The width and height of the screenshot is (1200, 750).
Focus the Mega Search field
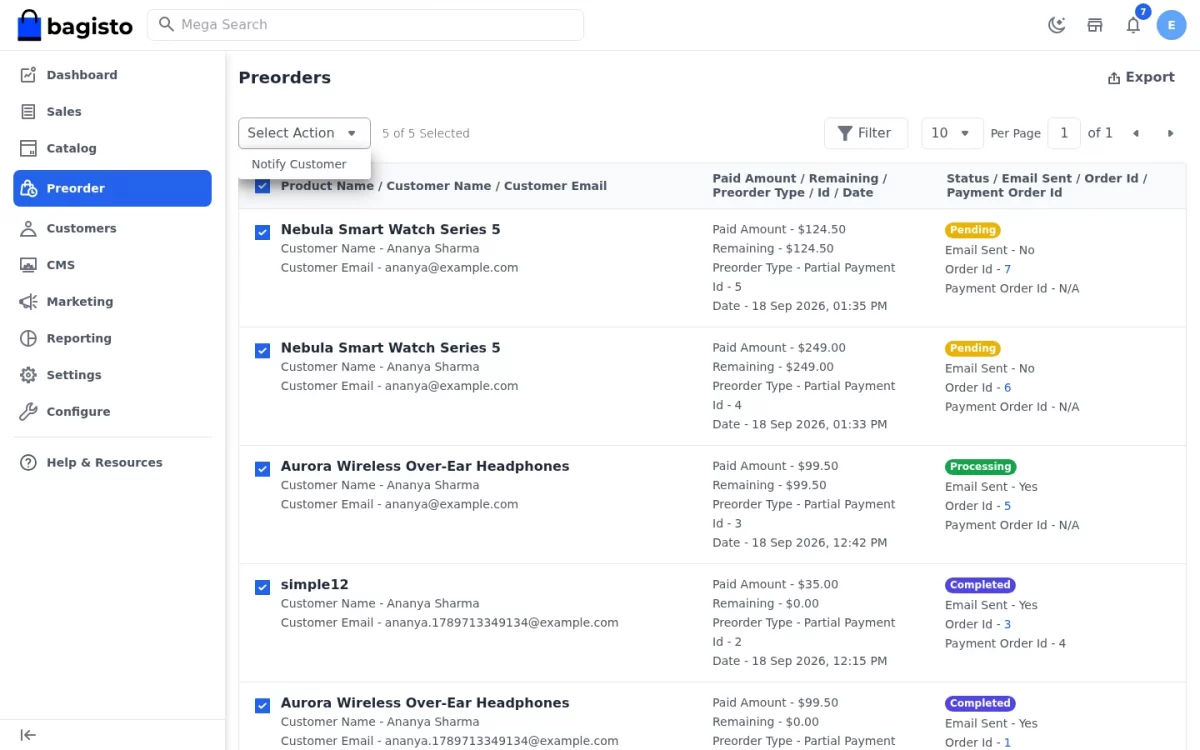(x=365, y=25)
